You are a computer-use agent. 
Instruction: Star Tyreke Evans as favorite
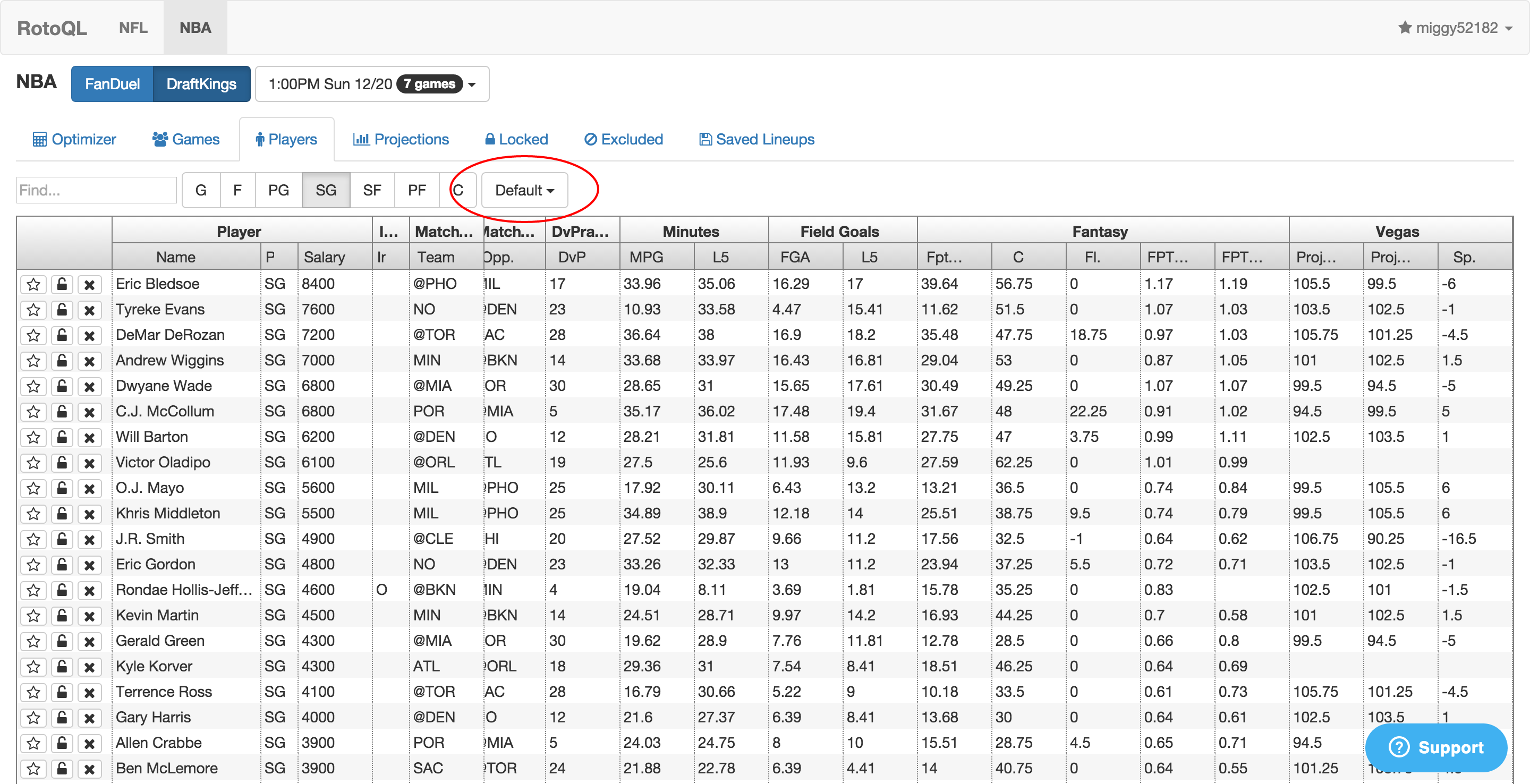pos(34,310)
